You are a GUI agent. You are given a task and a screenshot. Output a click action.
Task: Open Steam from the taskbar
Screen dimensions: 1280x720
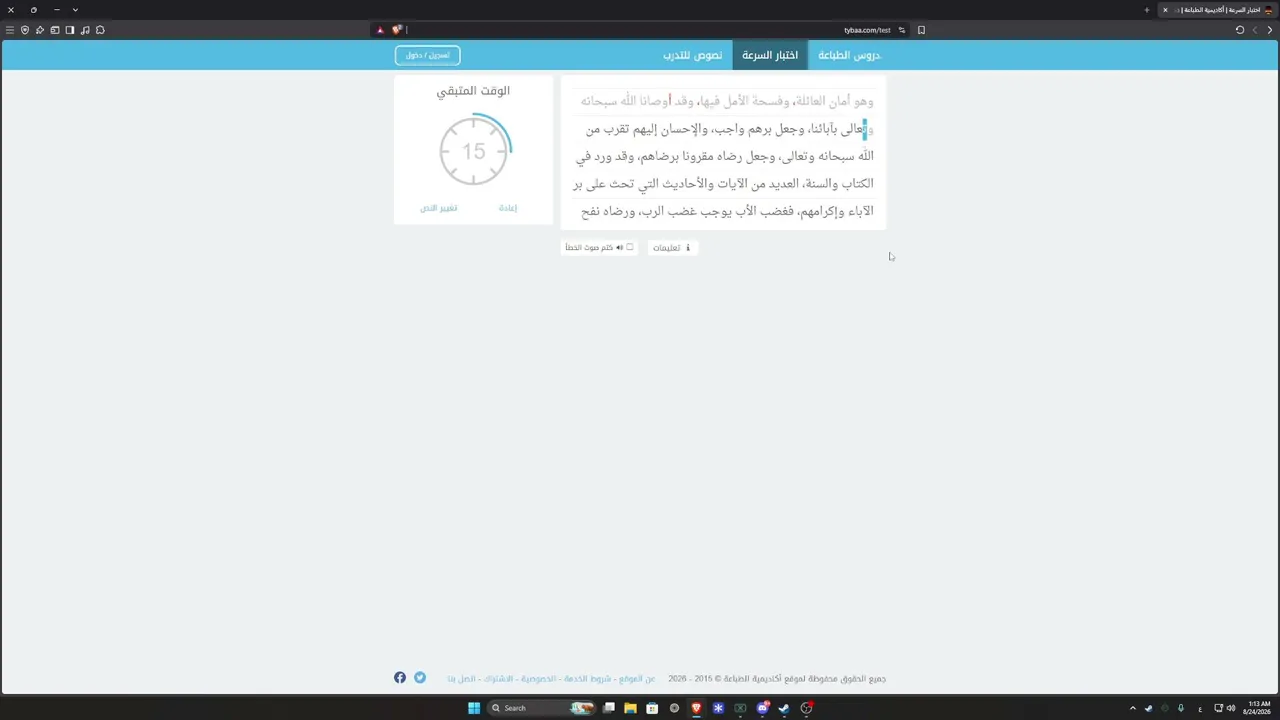(x=784, y=708)
